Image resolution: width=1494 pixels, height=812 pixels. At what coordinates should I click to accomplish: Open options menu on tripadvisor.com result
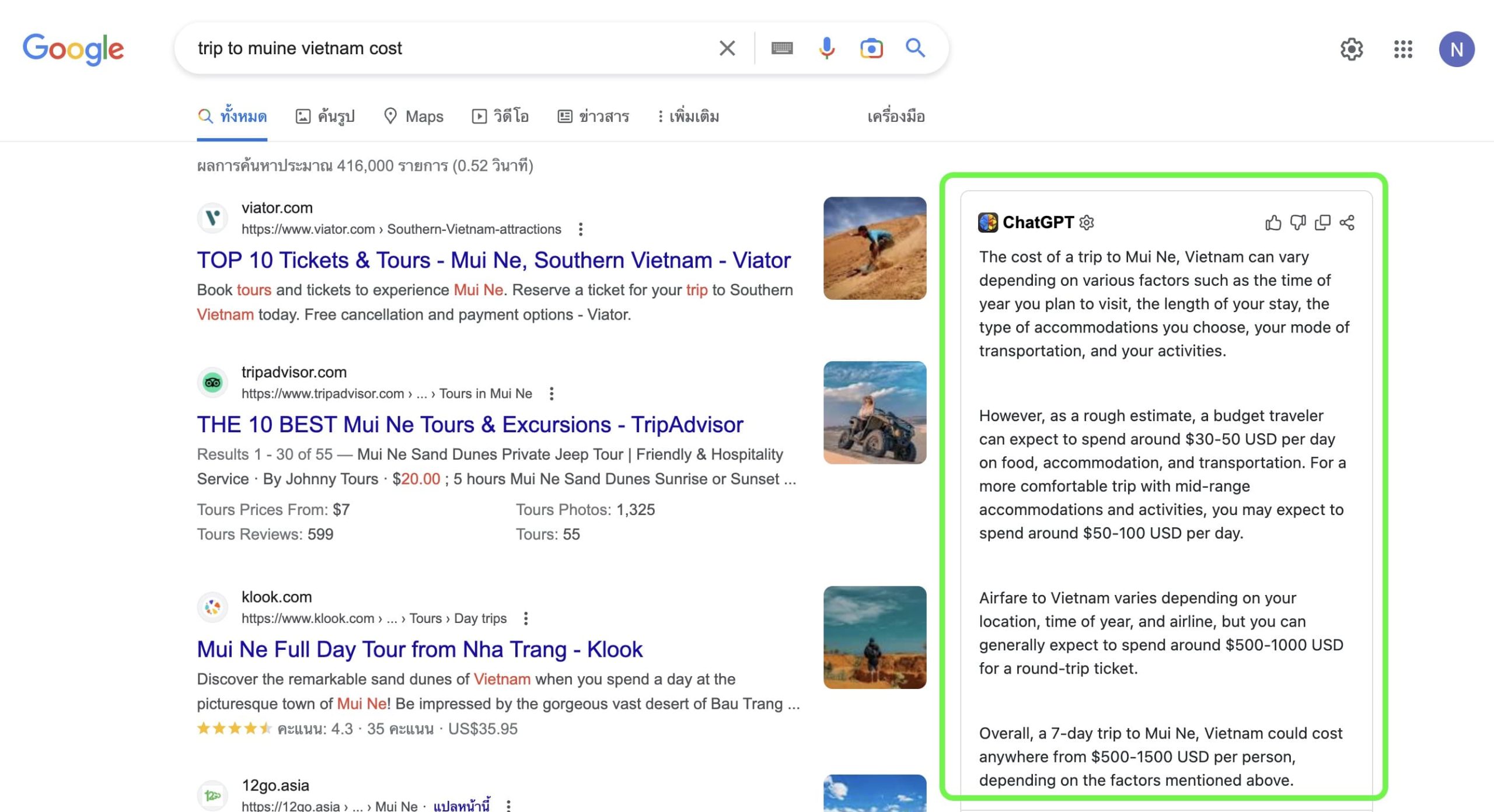(550, 393)
